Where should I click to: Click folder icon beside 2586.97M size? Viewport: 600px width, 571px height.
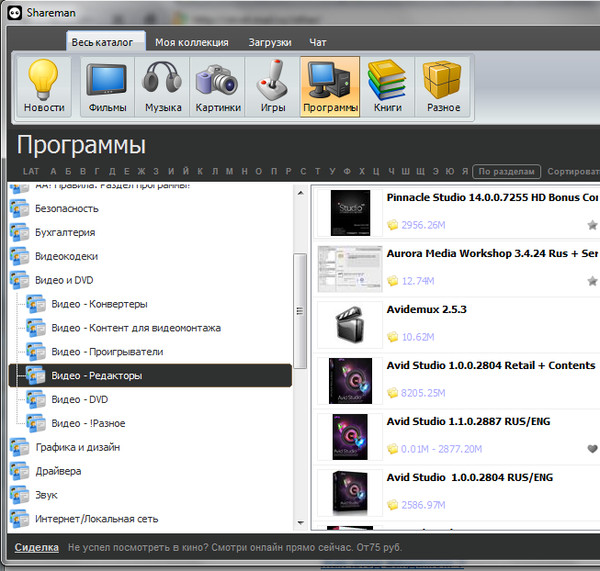click(x=393, y=505)
